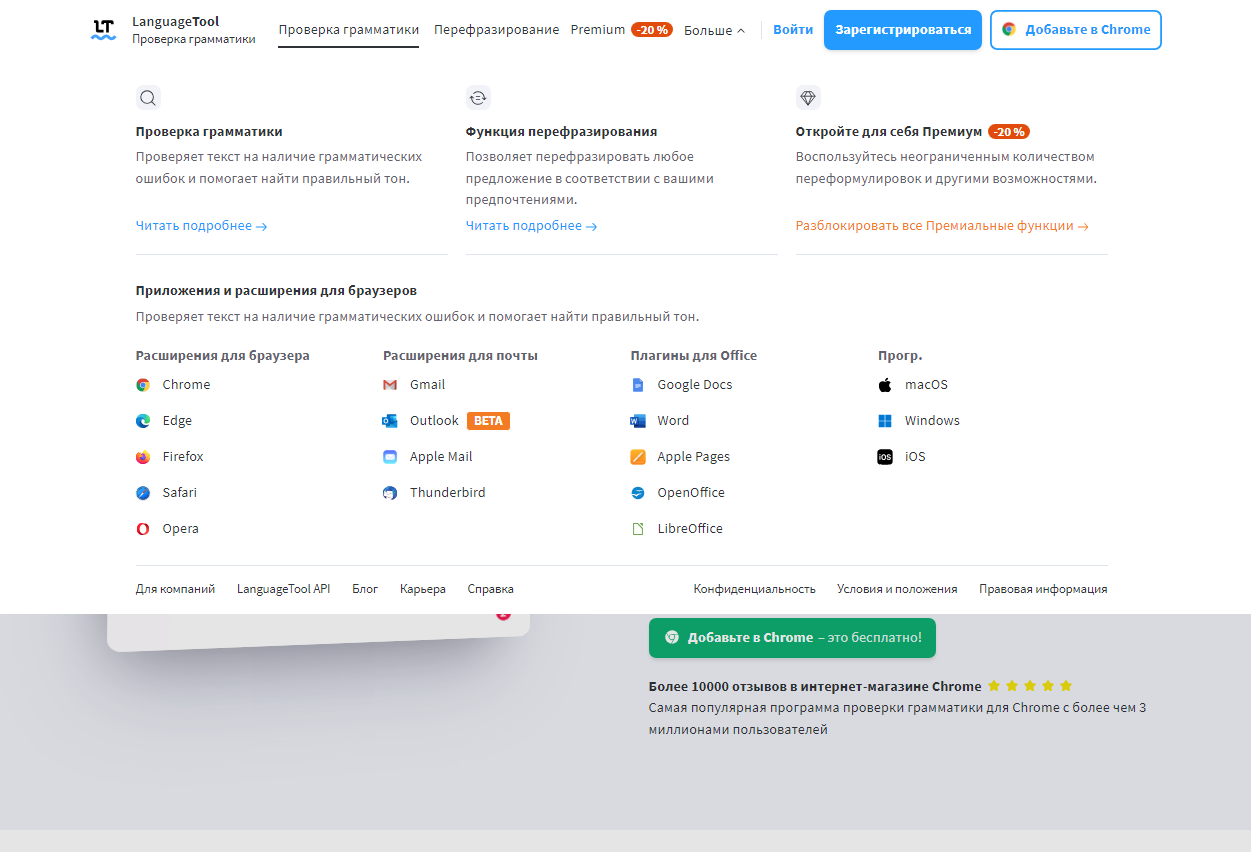The height and width of the screenshot is (852, 1251).
Task: Open Читать подробнее under Проверка грамматики
Action: pyautogui.click(x=202, y=226)
